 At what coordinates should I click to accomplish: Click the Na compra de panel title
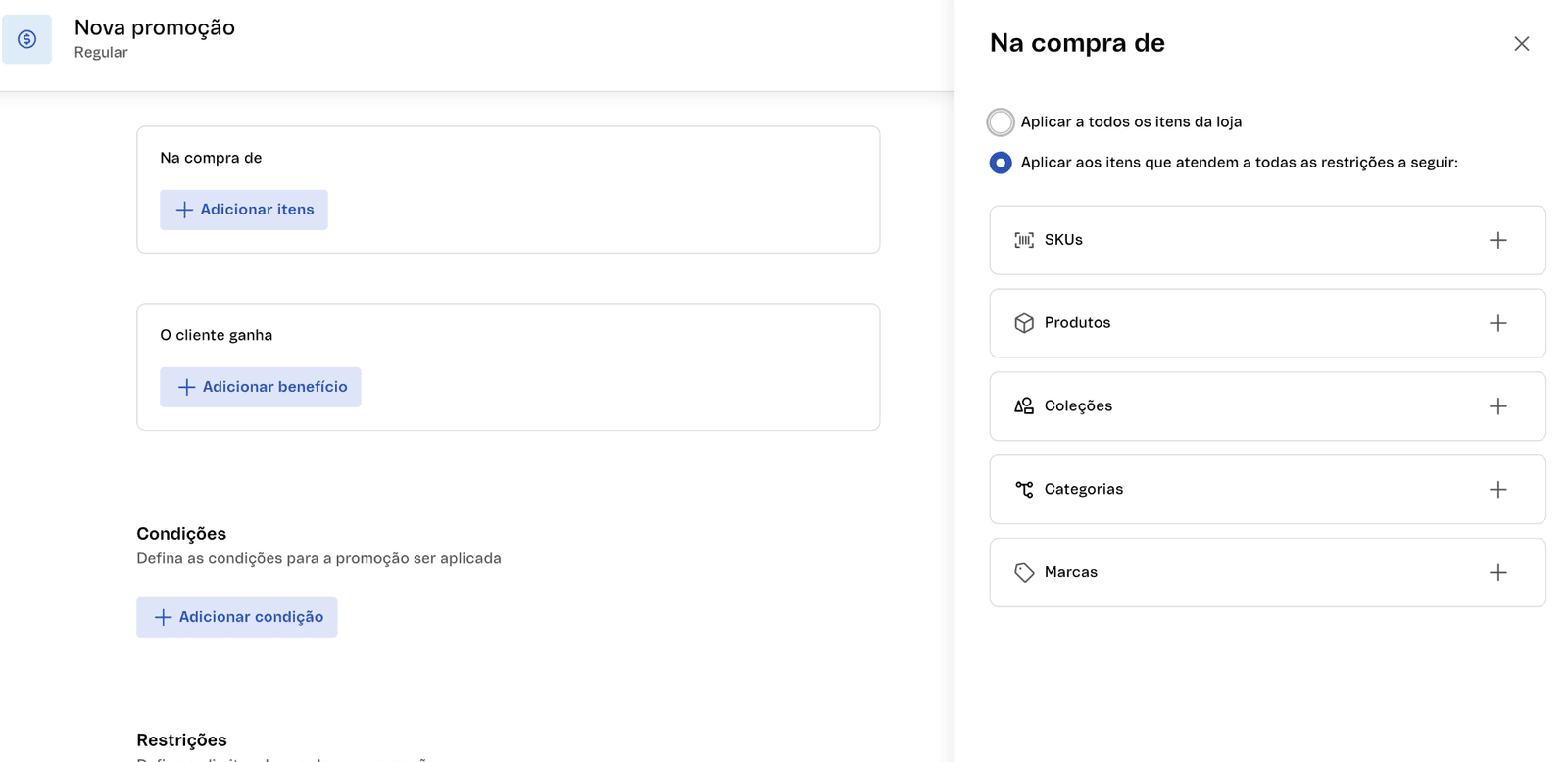coord(1077,43)
